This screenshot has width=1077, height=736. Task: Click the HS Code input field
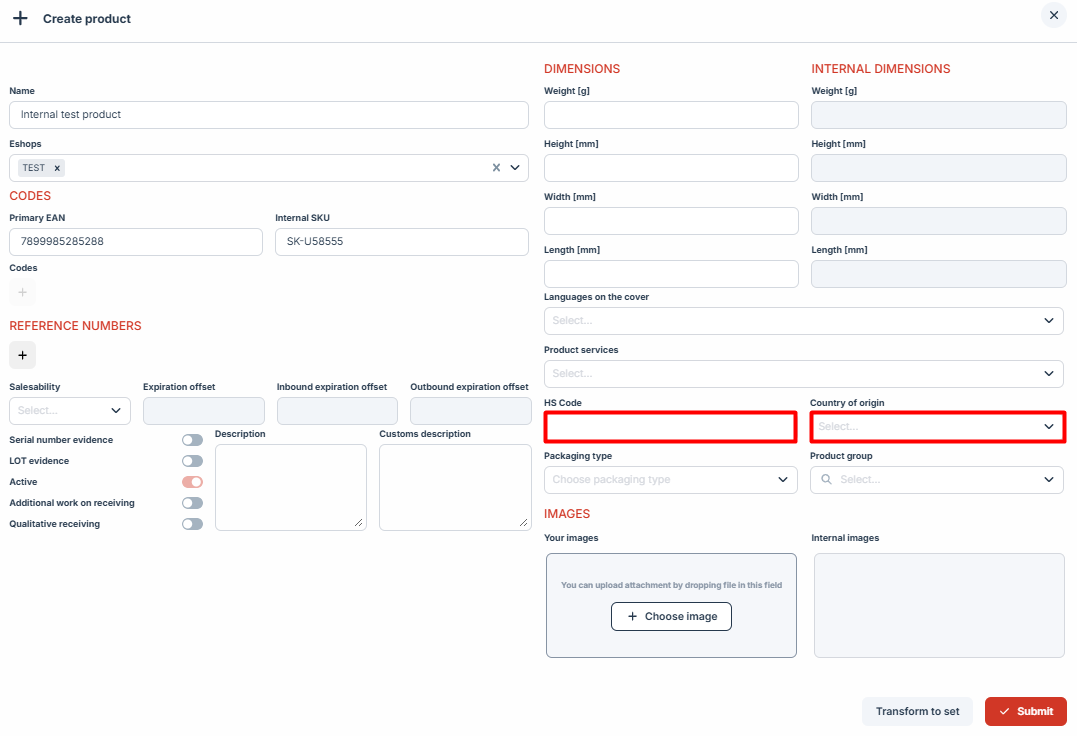coord(670,427)
